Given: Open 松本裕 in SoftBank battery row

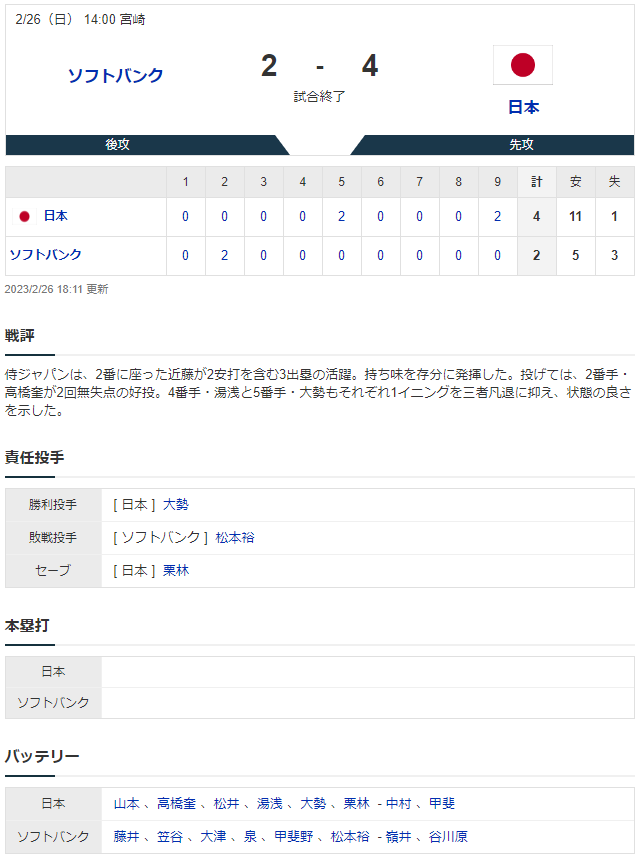Looking at the screenshot, I should click(x=350, y=836).
